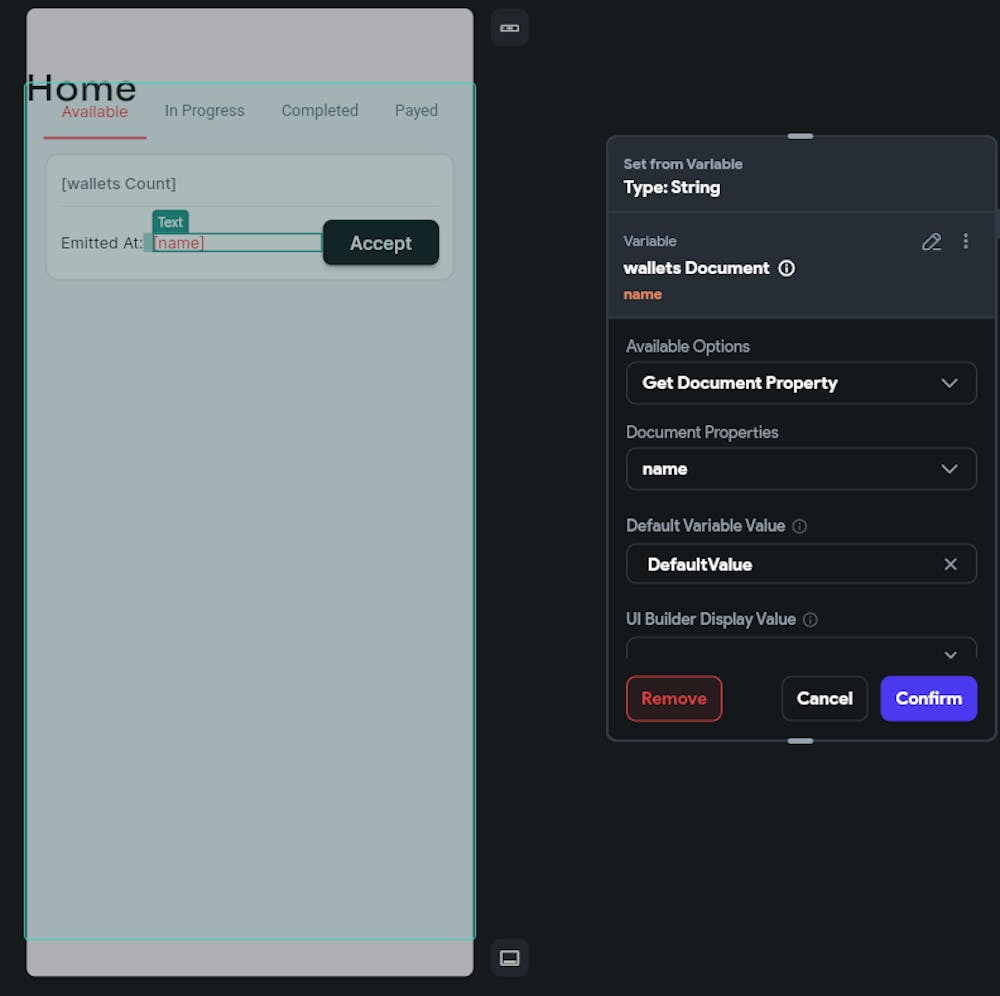Screen dimensions: 1000x996
Task: Click info icon beside UI Builder Display Value
Action: pyautogui.click(x=810, y=620)
